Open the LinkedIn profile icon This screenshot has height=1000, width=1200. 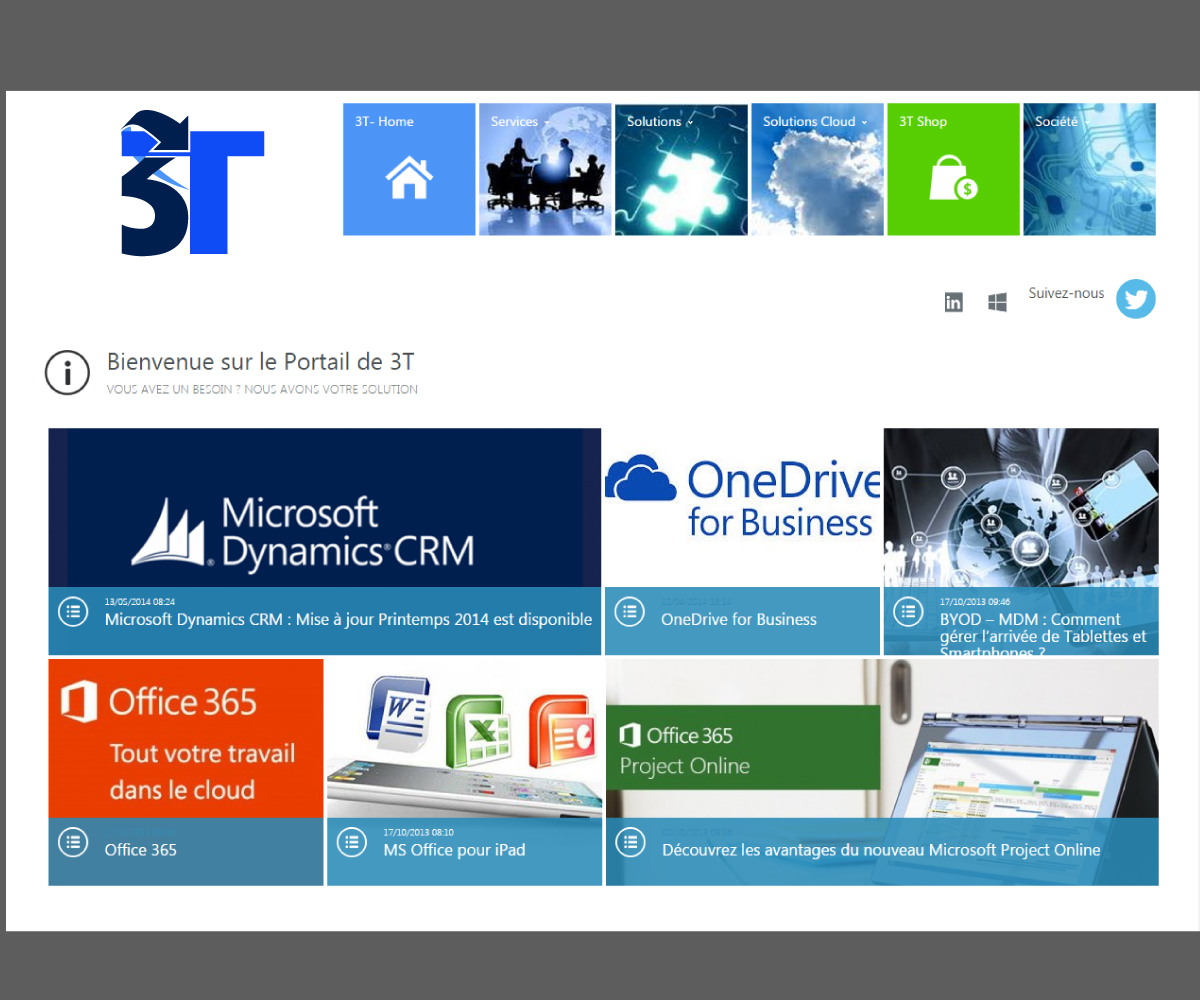[x=954, y=302]
